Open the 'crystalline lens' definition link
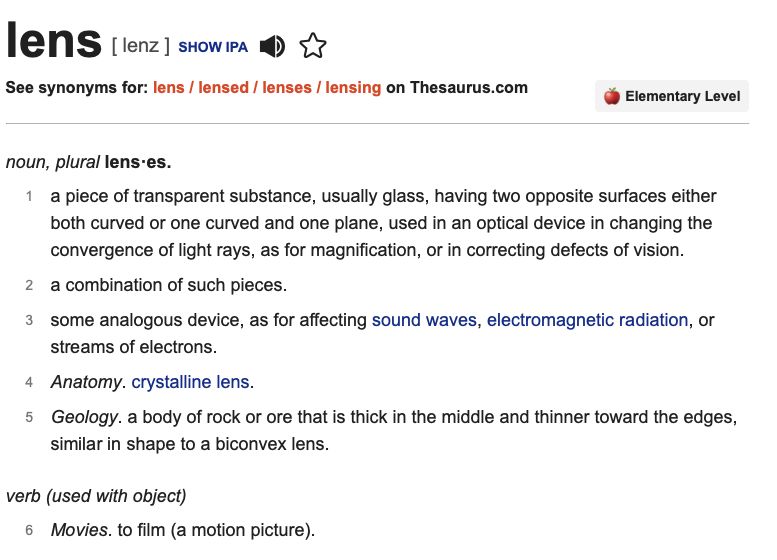The height and width of the screenshot is (560, 777). [190, 382]
